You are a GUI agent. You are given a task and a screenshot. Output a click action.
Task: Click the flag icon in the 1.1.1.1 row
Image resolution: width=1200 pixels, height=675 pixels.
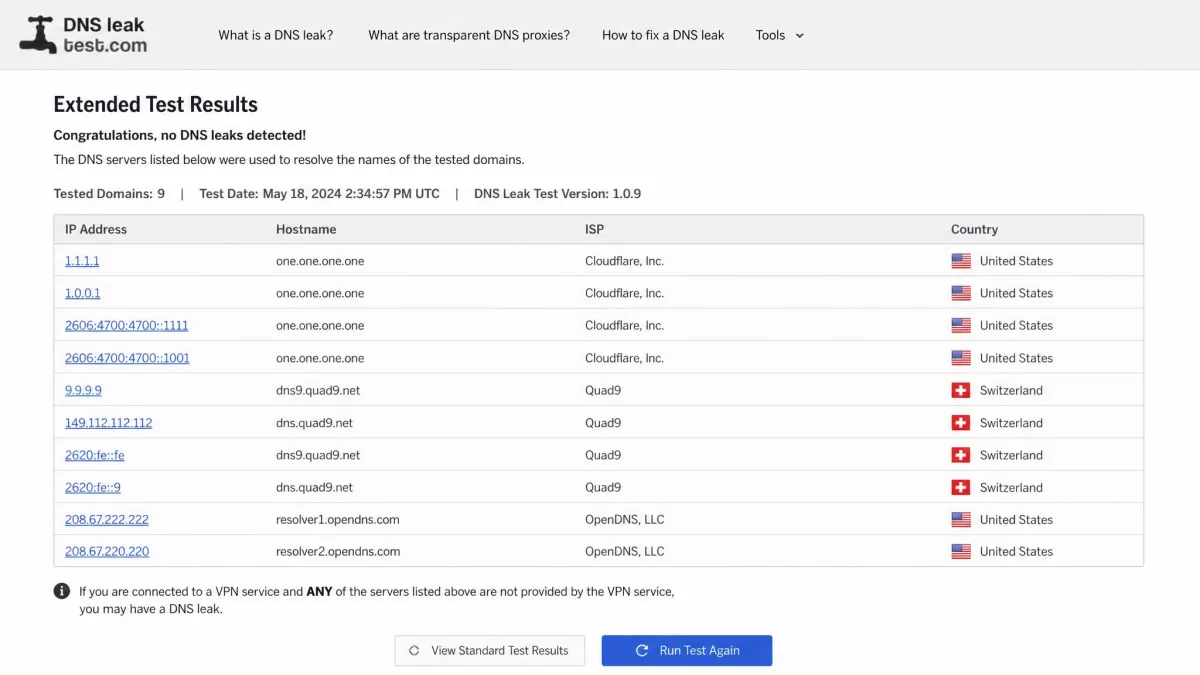[961, 261]
